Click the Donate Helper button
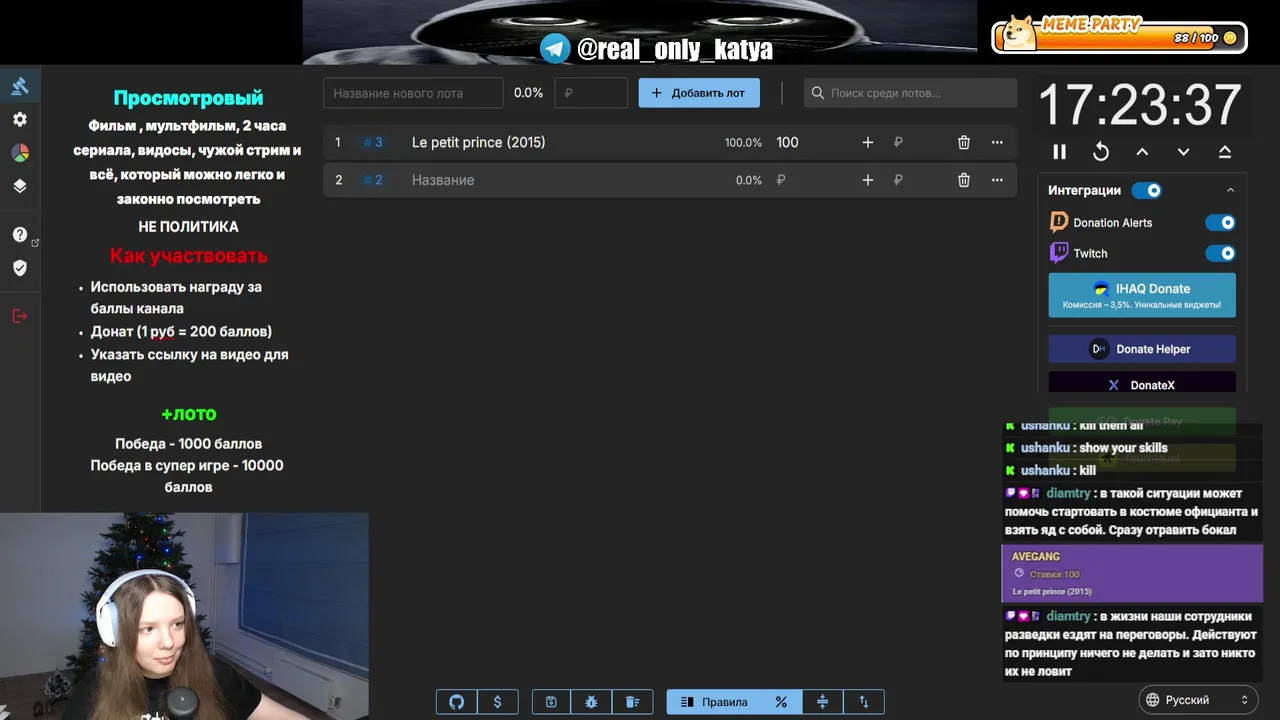The width and height of the screenshot is (1280, 720). click(1142, 349)
